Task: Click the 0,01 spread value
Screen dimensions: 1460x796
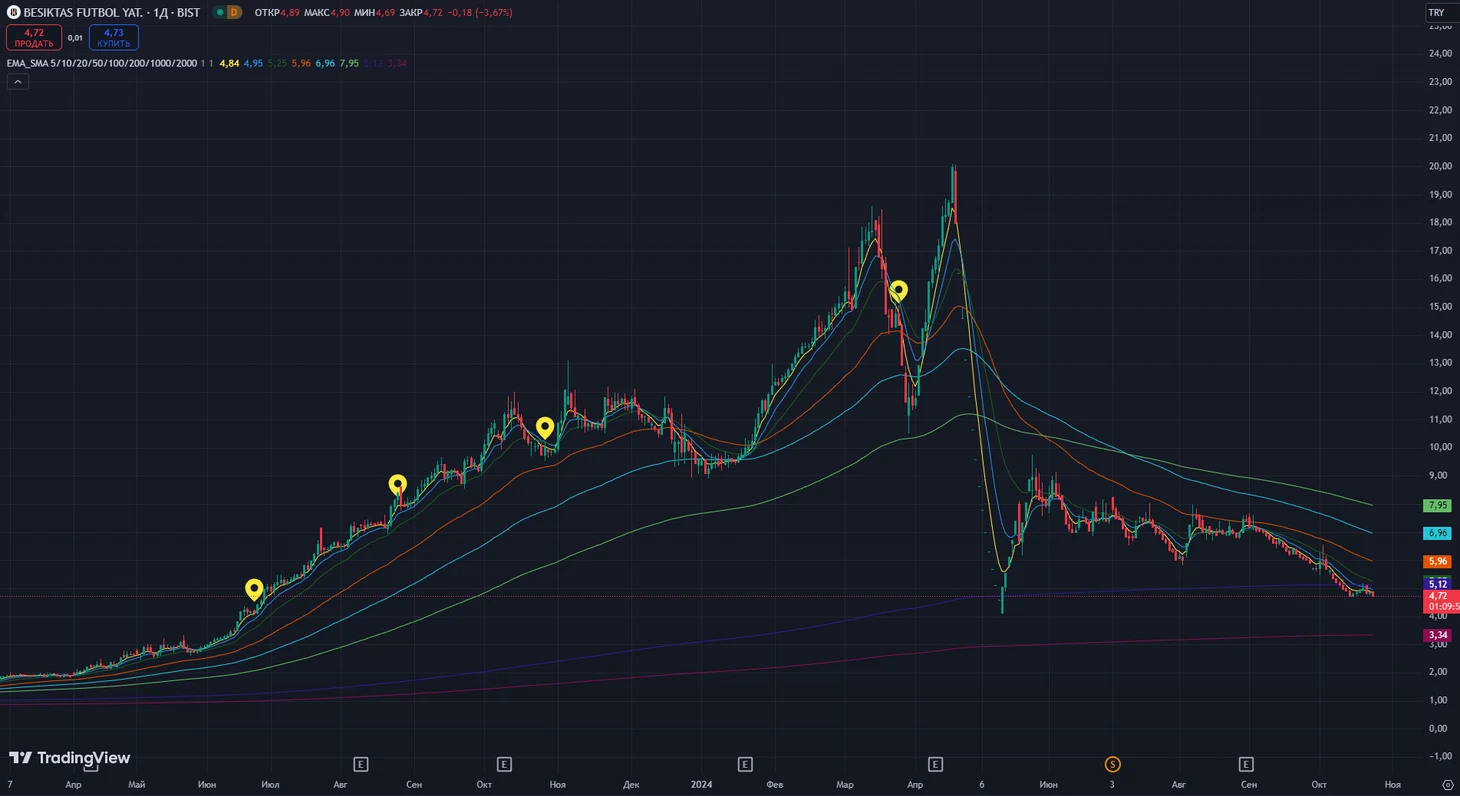Action: [x=75, y=38]
